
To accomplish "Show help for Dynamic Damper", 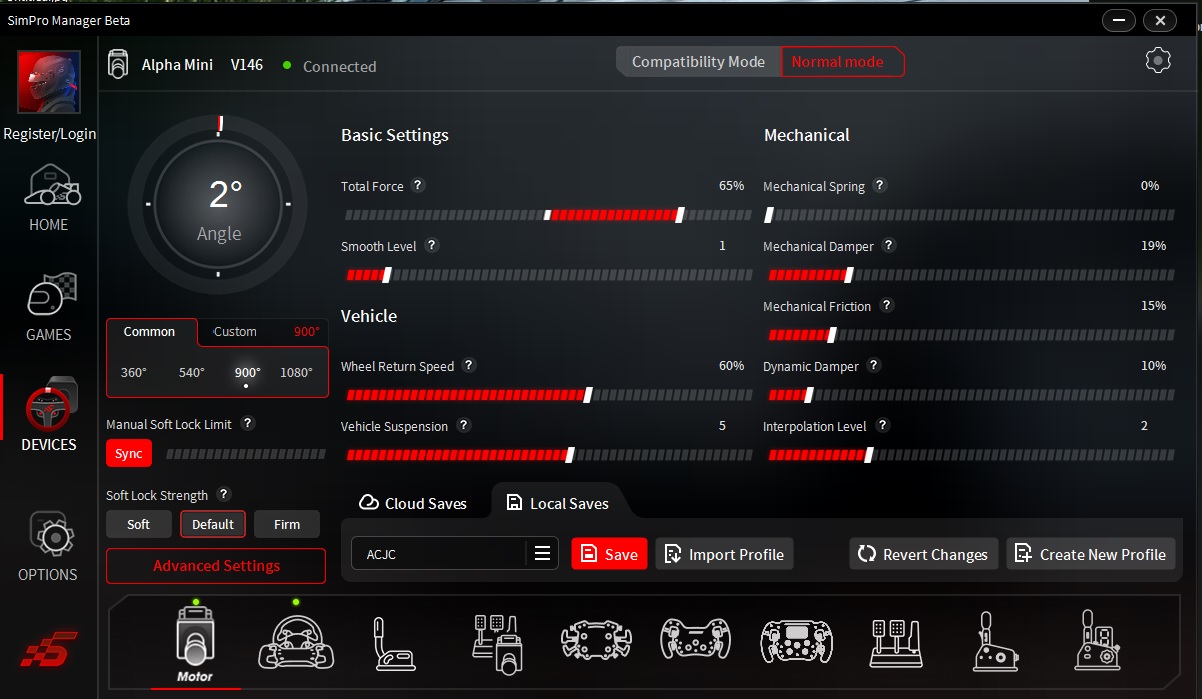I will coord(874,365).
